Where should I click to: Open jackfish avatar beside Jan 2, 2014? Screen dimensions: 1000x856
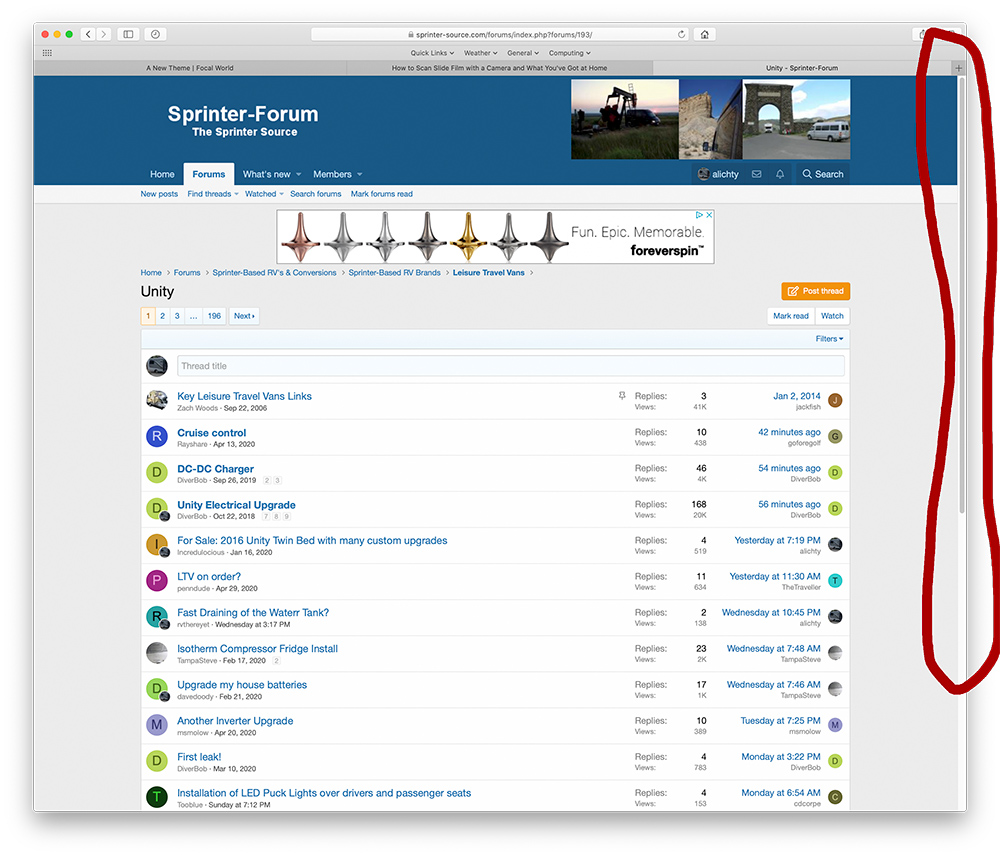coord(835,401)
